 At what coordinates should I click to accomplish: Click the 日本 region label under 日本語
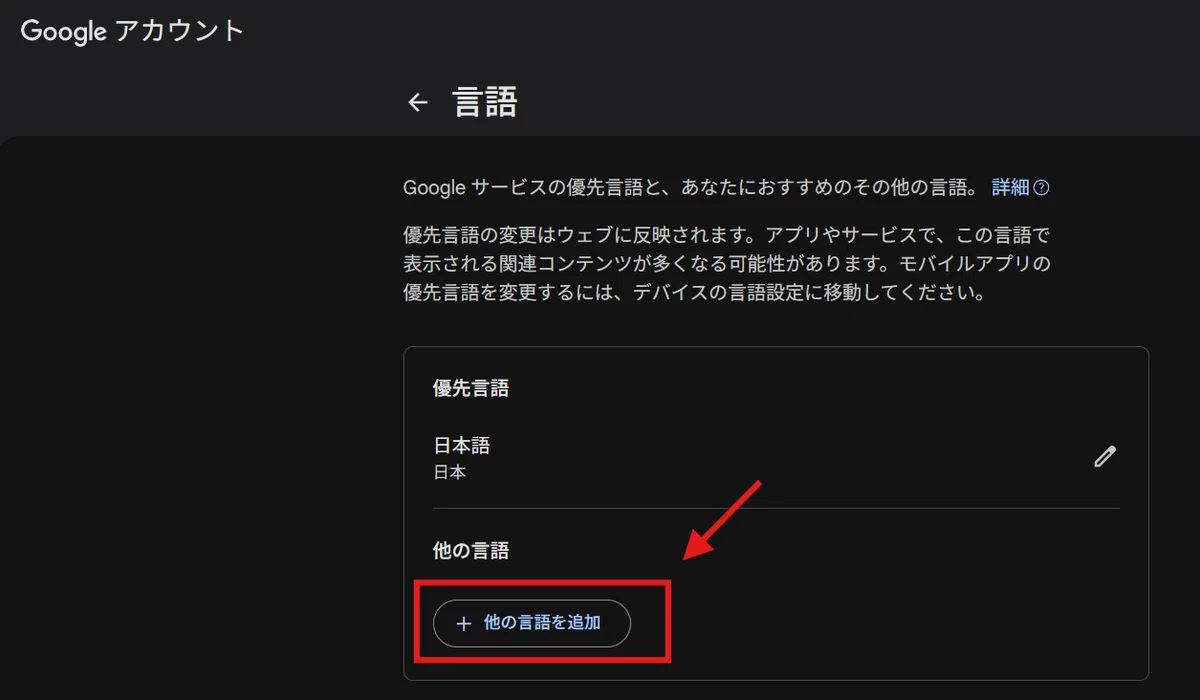[x=449, y=472]
